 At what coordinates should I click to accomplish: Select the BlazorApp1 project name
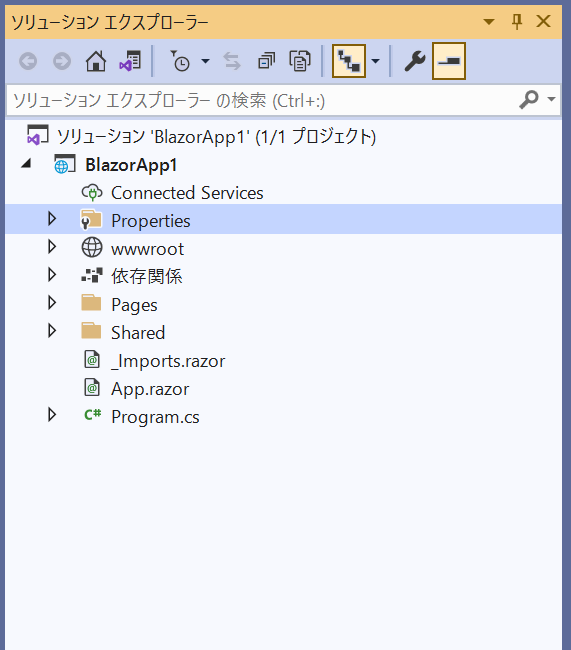coord(131,165)
